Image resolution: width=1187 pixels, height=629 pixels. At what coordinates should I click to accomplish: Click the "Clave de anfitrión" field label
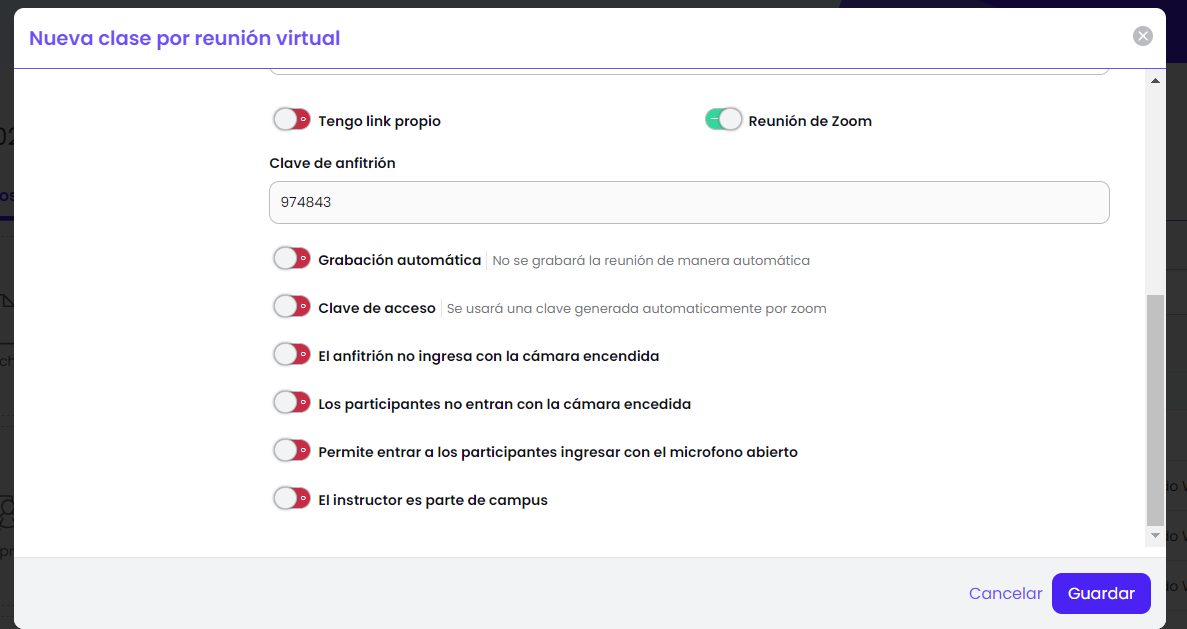point(332,163)
